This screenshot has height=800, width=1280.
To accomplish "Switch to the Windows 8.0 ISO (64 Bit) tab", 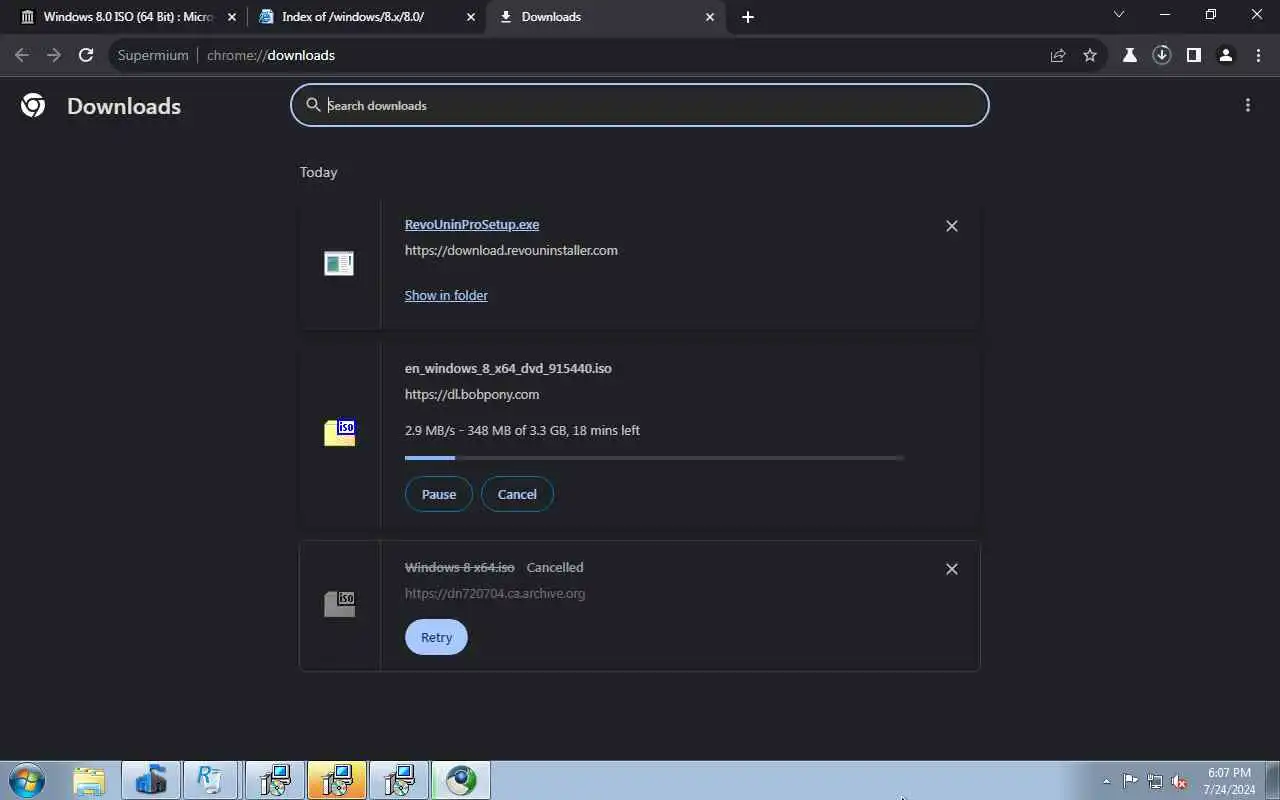I will (128, 17).
